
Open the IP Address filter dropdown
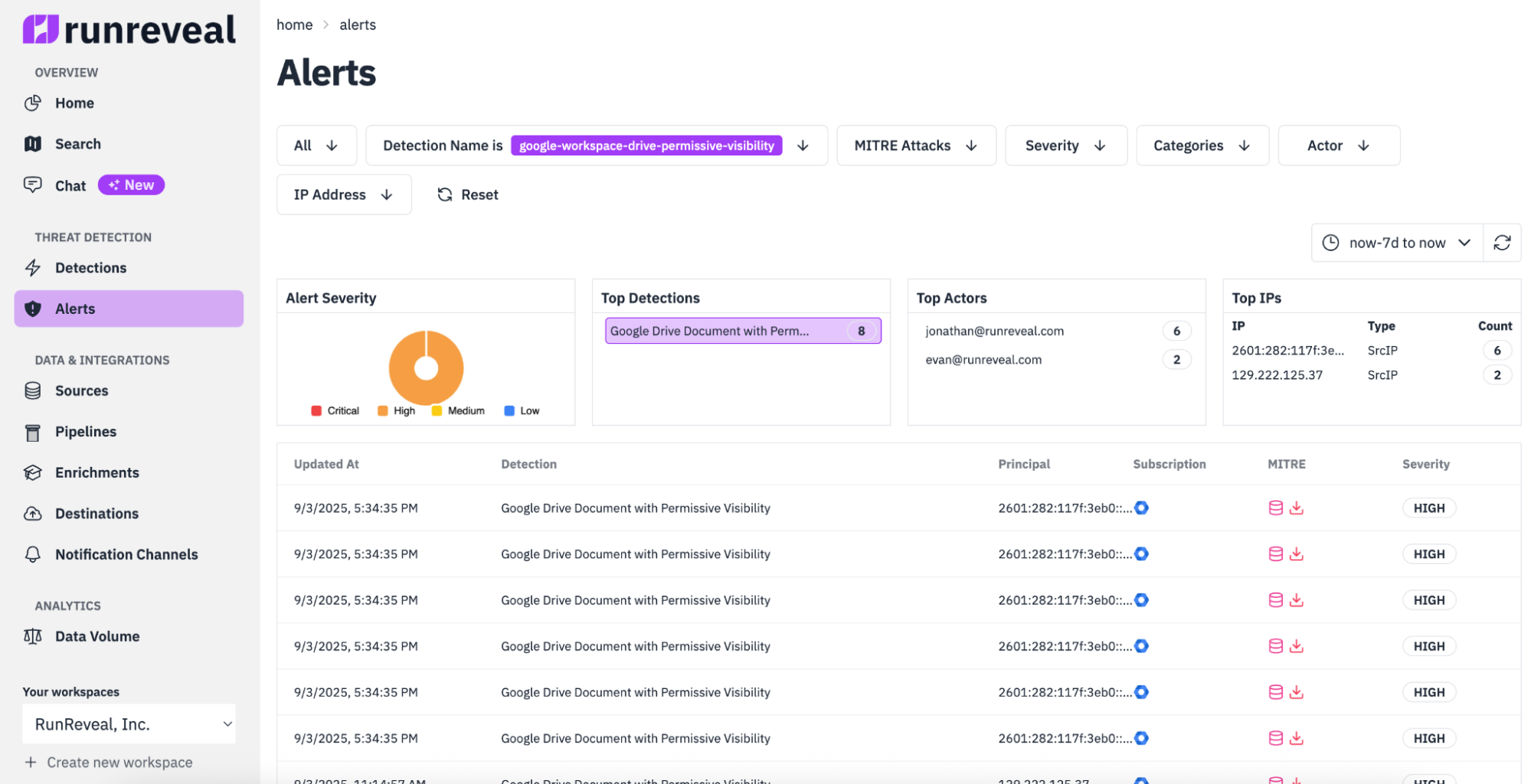pyautogui.click(x=344, y=194)
